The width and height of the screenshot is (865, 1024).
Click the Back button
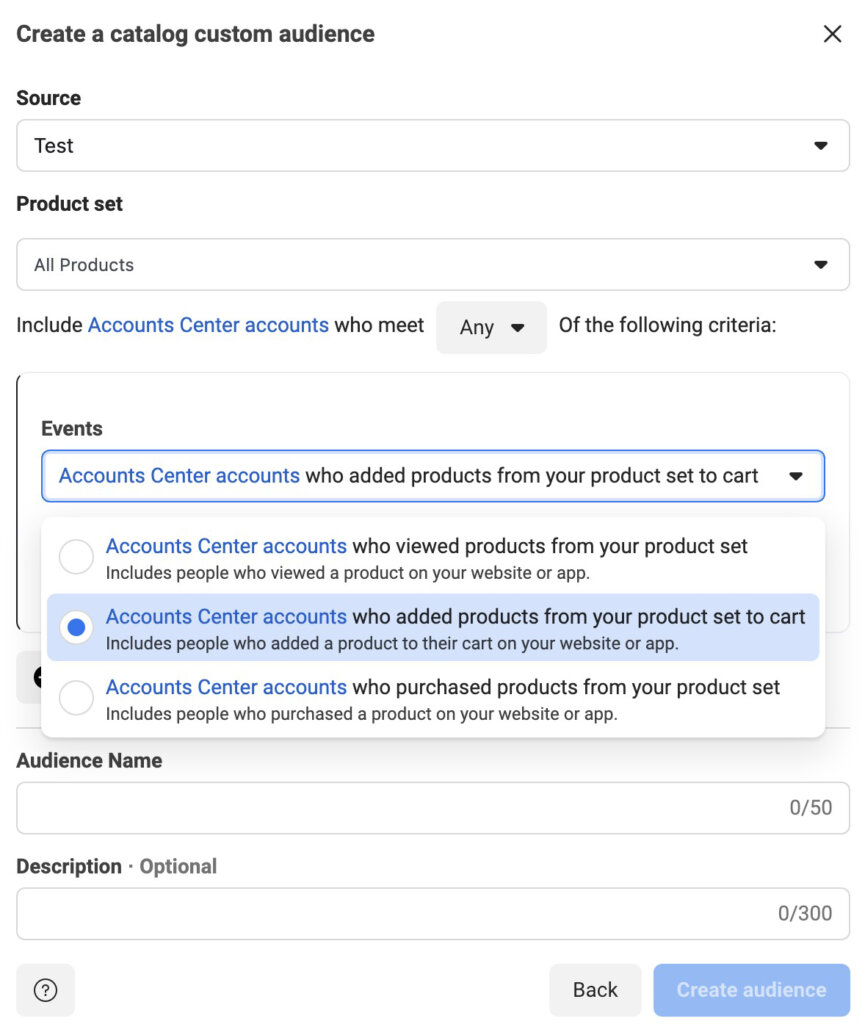point(595,989)
